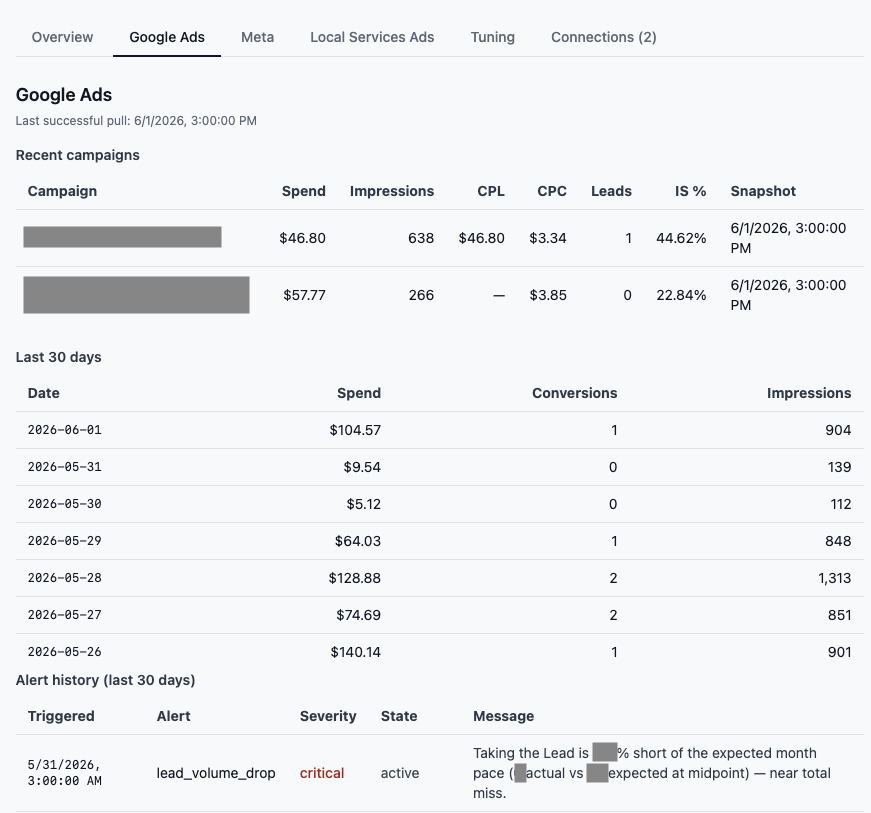Viewport: 871px width, 813px height.
Task: Click the Last 30 days heading
Action: 58,357
